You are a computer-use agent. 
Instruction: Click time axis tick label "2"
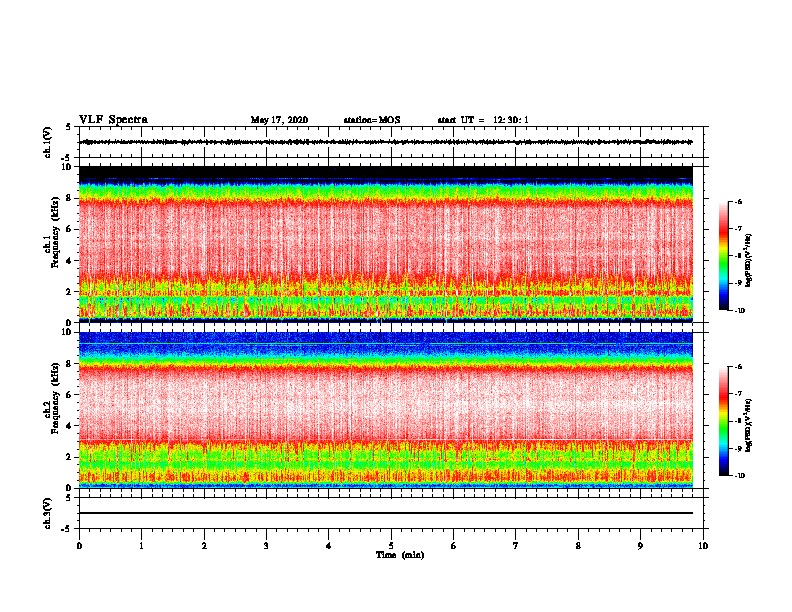point(204,546)
